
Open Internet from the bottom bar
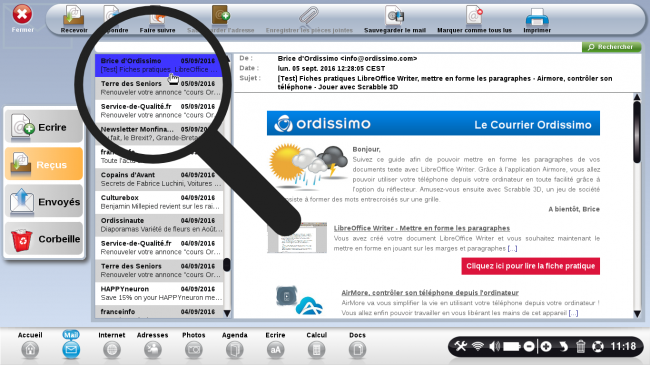click(x=112, y=345)
